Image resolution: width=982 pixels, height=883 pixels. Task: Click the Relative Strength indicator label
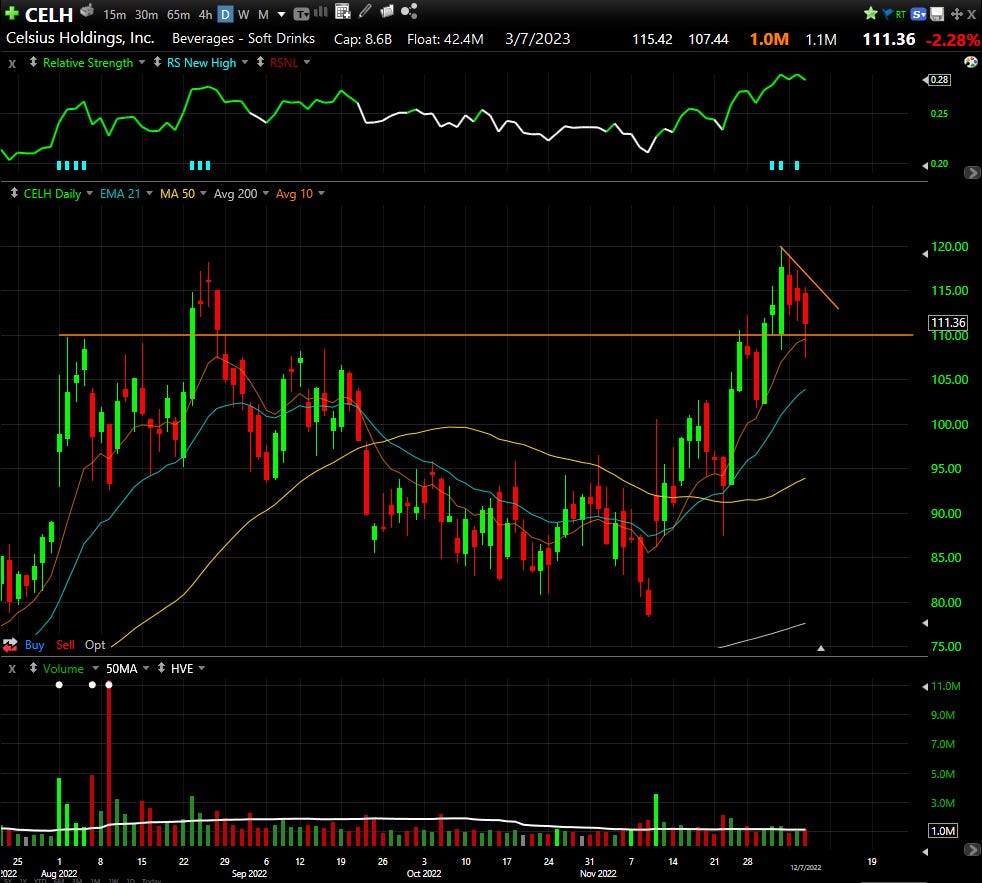tap(88, 63)
